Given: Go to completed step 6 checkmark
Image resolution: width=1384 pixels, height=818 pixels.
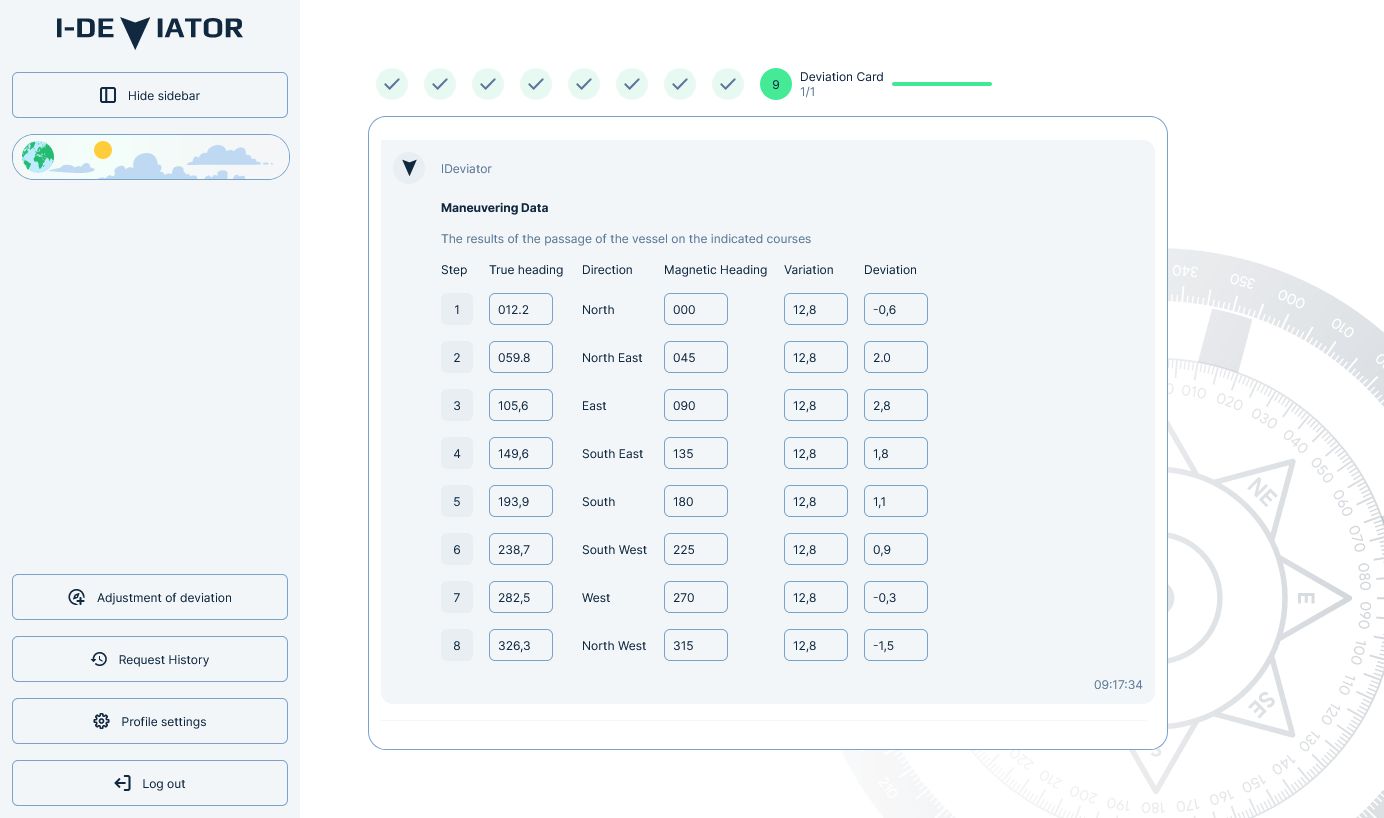Looking at the screenshot, I should [632, 84].
